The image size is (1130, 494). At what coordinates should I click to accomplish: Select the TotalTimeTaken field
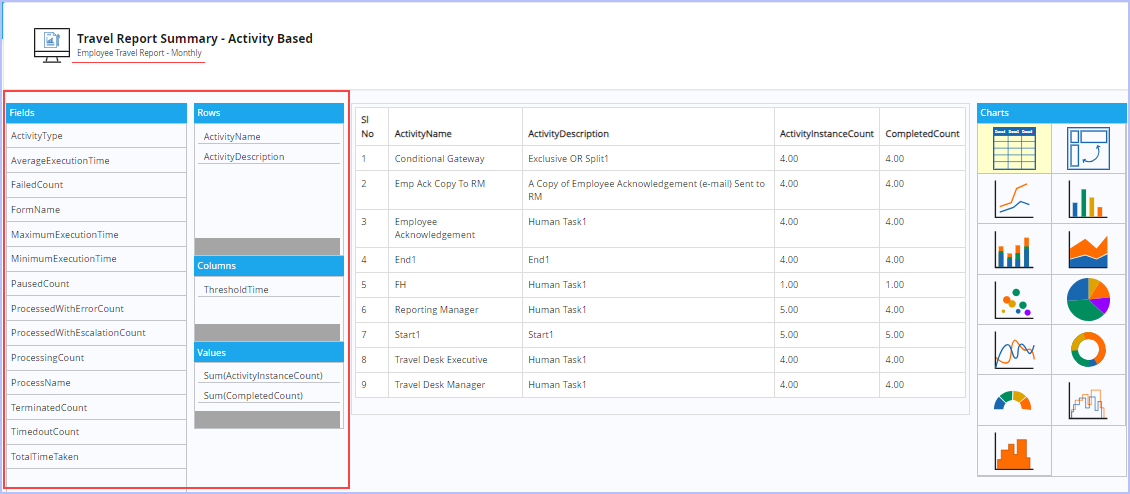coord(96,456)
